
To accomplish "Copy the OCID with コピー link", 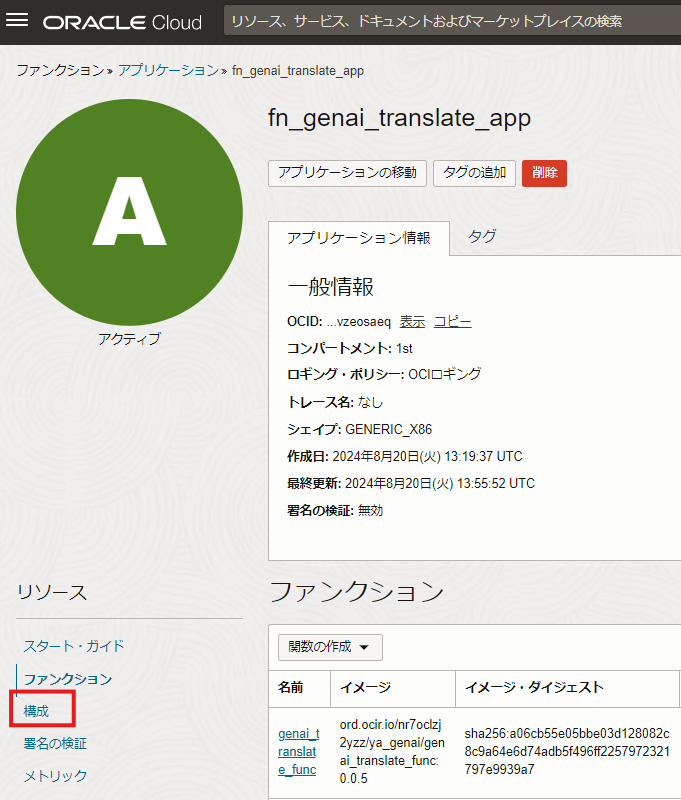I will (x=452, y=321).
